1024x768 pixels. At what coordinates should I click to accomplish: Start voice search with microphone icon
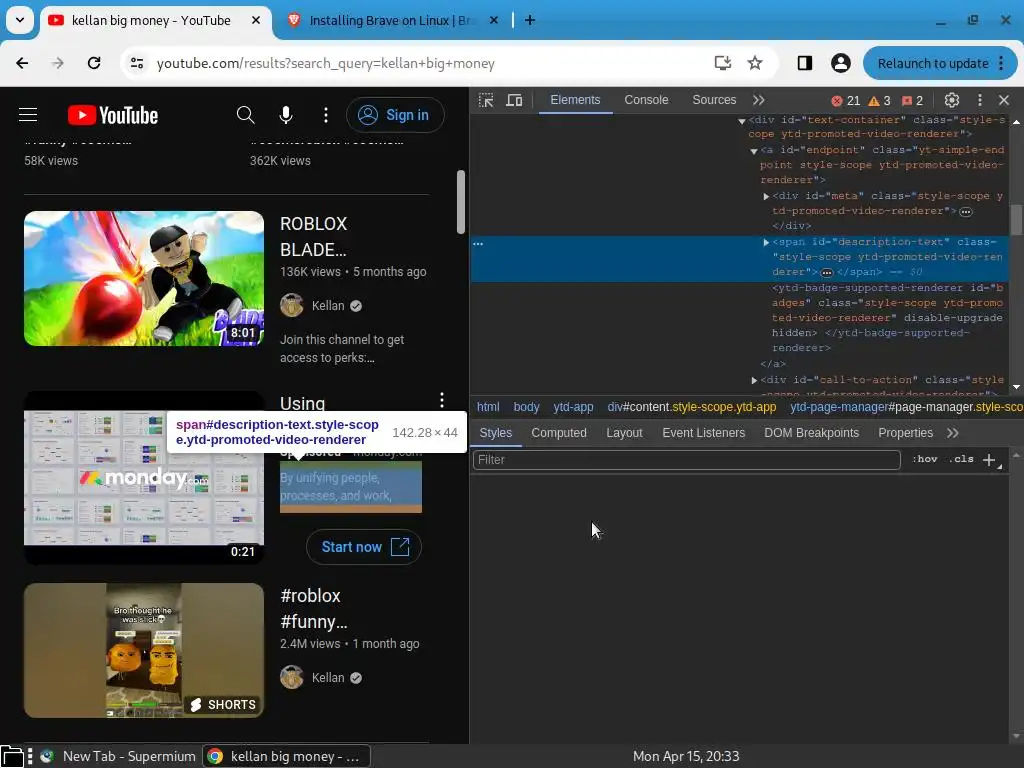(x=285, y=115)
